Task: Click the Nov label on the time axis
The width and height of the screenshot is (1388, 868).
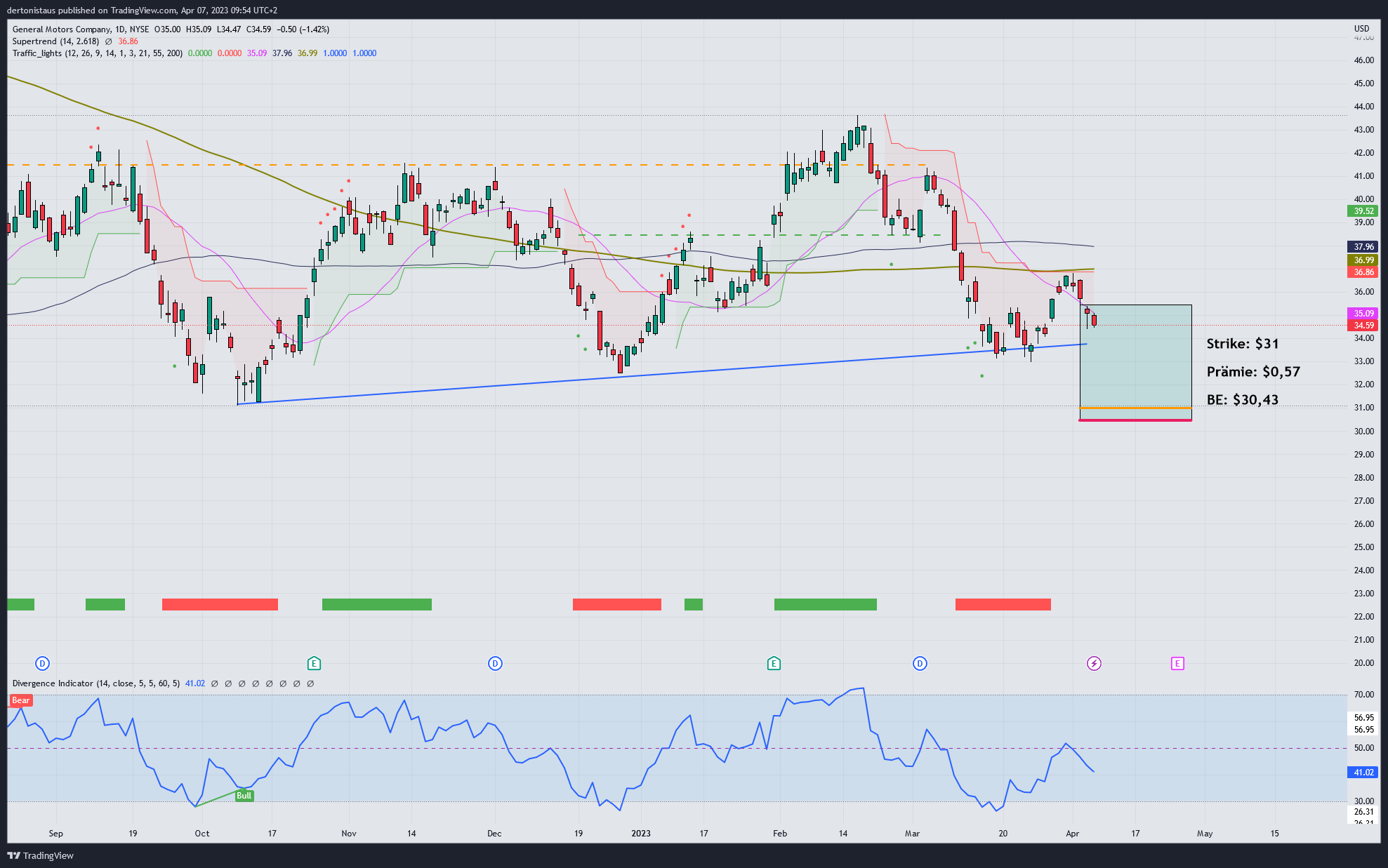Action: click(x=349, y=834)
